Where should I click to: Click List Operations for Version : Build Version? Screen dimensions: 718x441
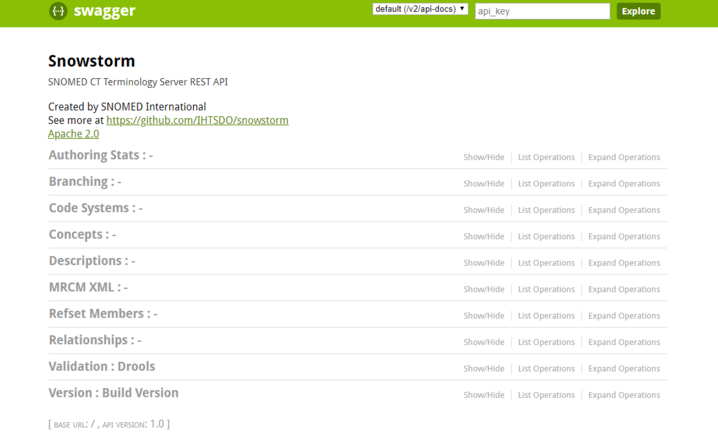(x=546, y=395)
